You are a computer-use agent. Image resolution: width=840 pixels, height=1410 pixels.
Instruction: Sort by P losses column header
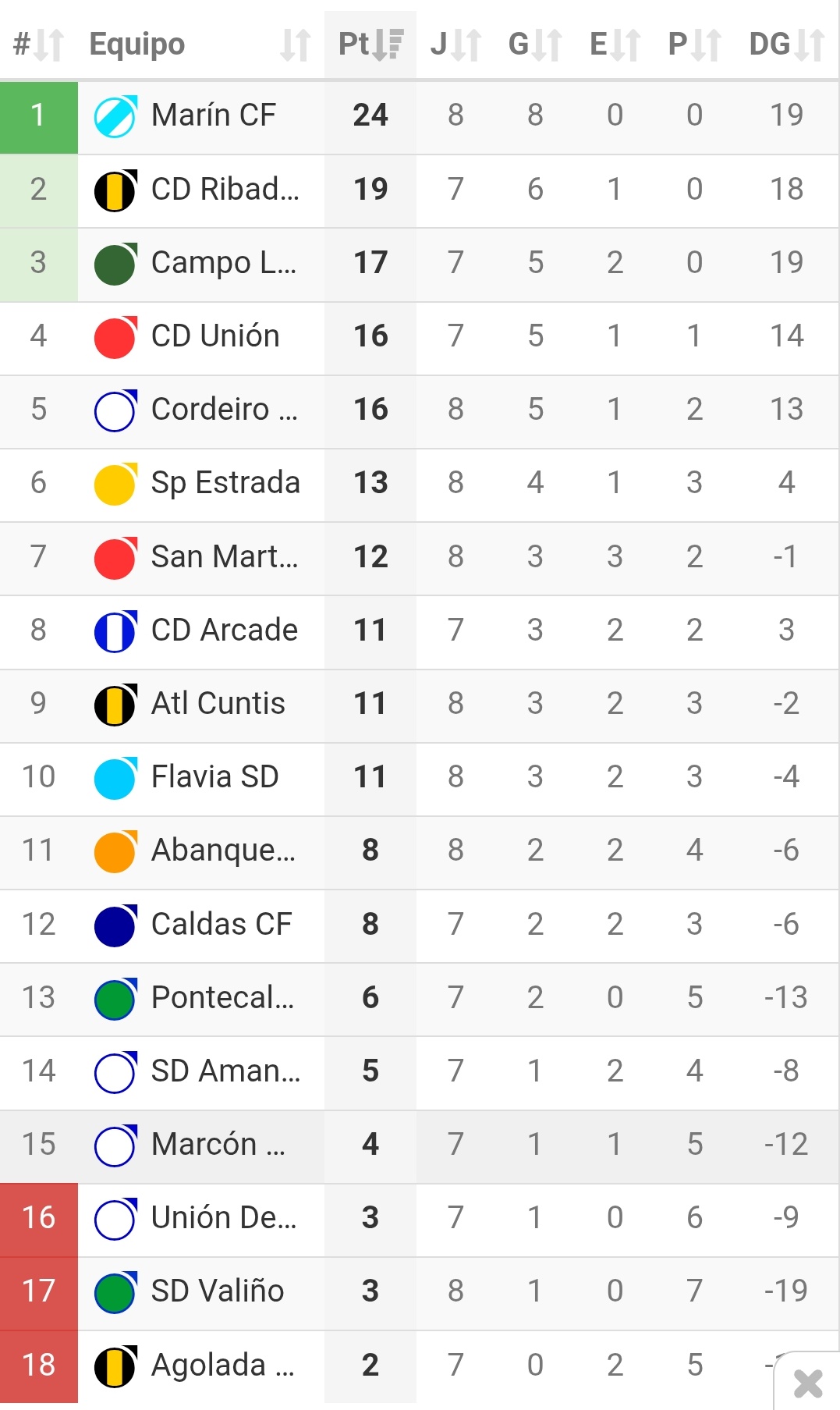[x=694, y=44]
